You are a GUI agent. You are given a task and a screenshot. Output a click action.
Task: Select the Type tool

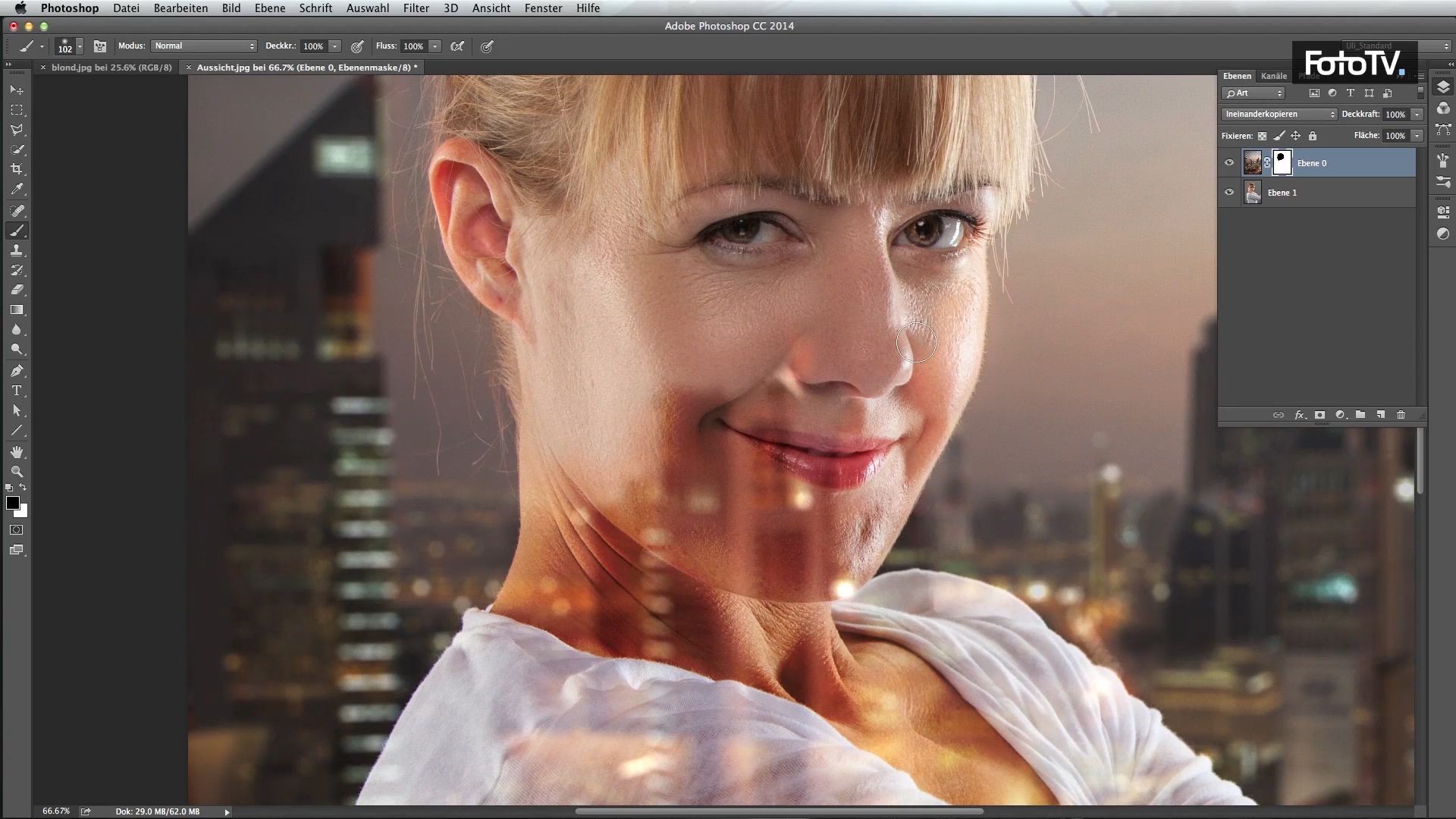click(x=17, y=391)
